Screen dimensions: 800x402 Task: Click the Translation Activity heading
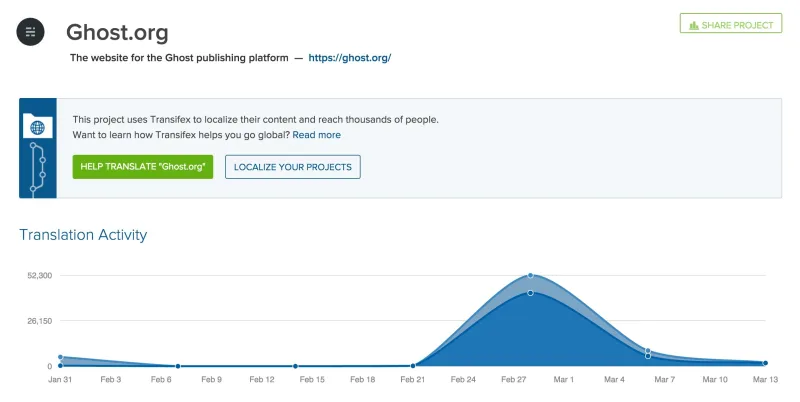[x=83, y=235]
